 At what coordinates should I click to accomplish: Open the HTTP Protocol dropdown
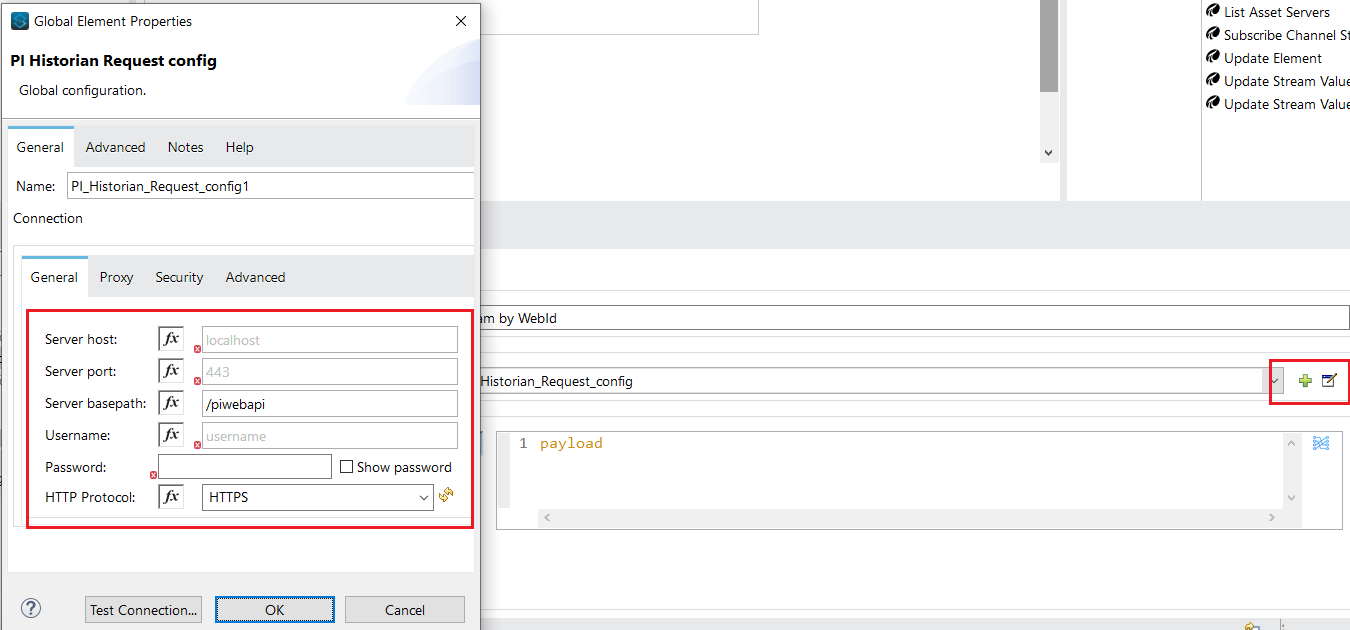click(x=425, y=496)
